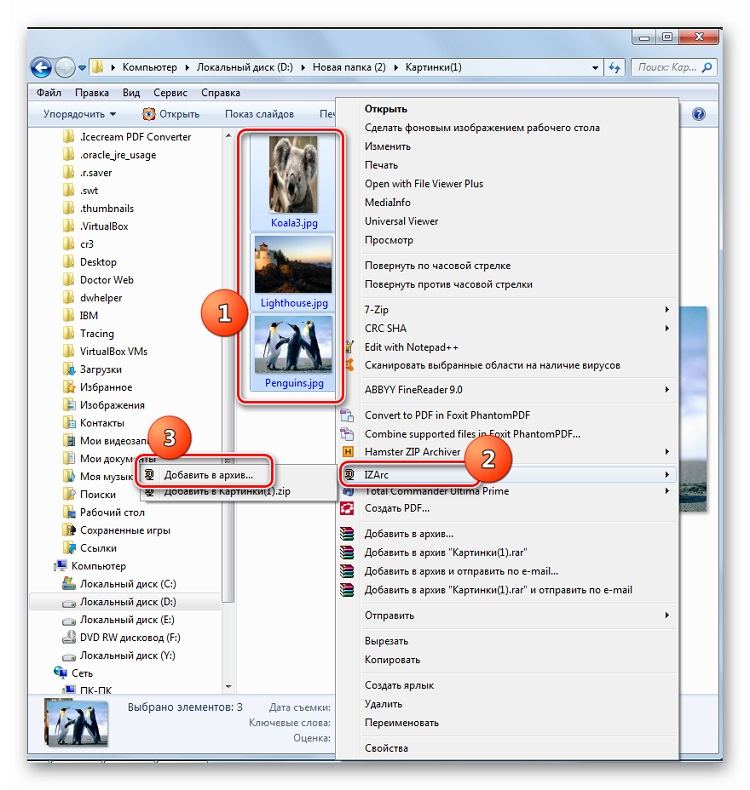Click the Сеть network icon
Screen dimensions: 750x790
60,673
